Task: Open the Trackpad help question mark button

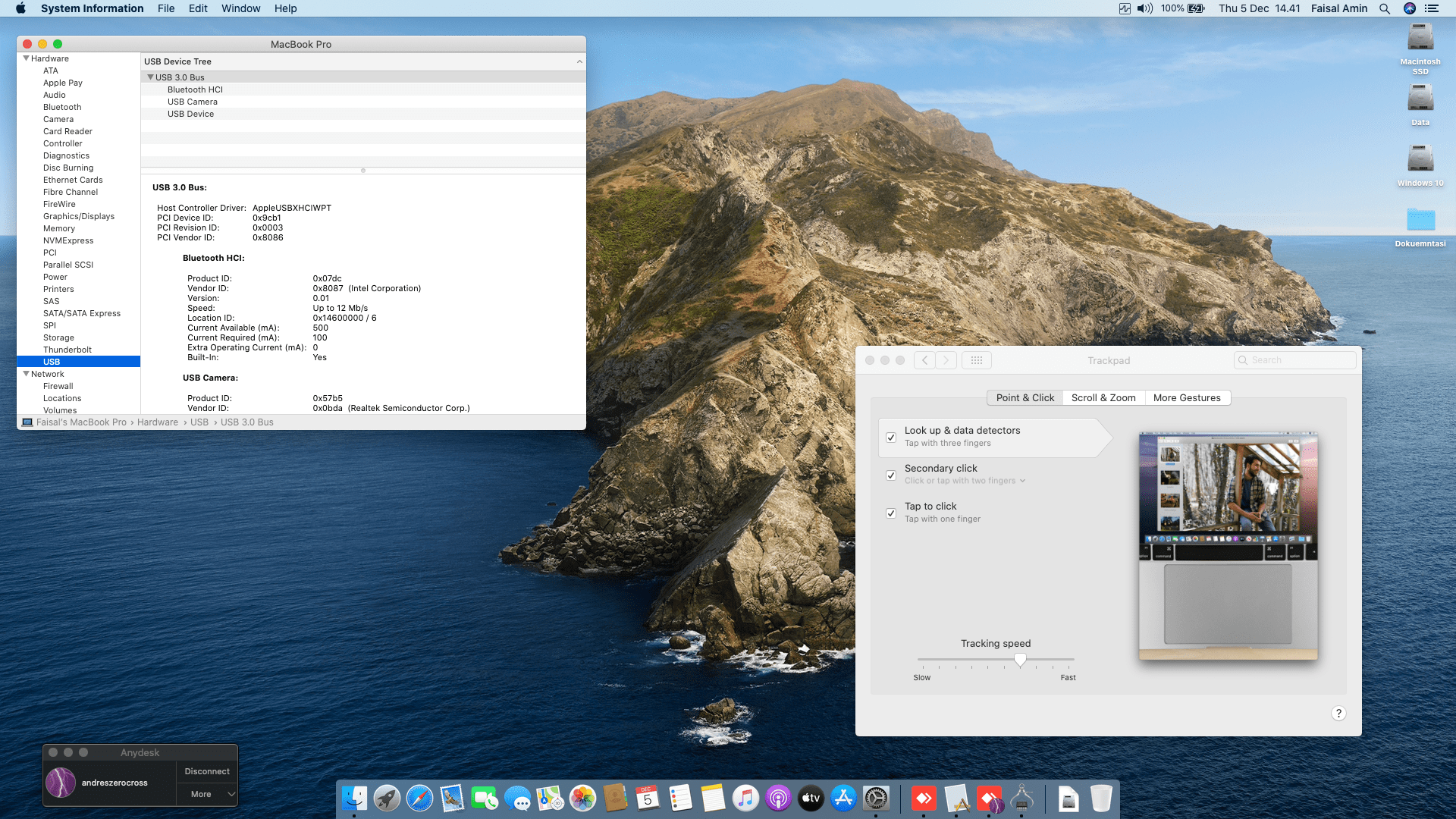Action: (1338, 713)
